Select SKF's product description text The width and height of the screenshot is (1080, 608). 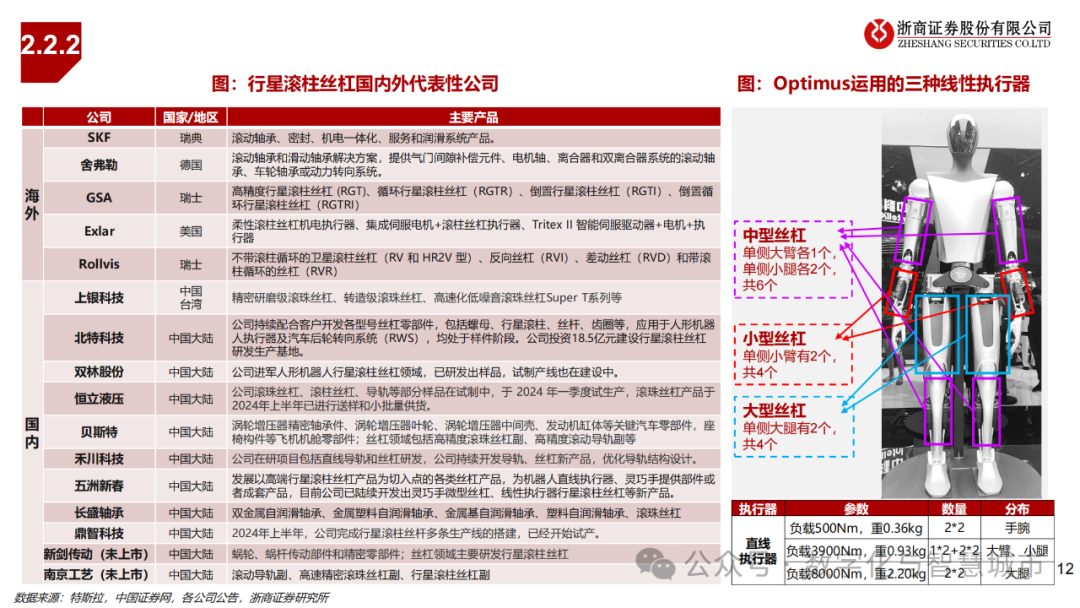363,138
